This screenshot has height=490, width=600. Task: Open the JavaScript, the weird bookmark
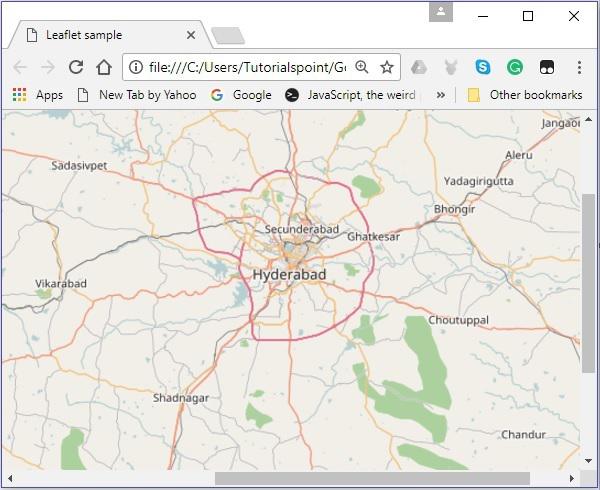(x=350, y=95)
